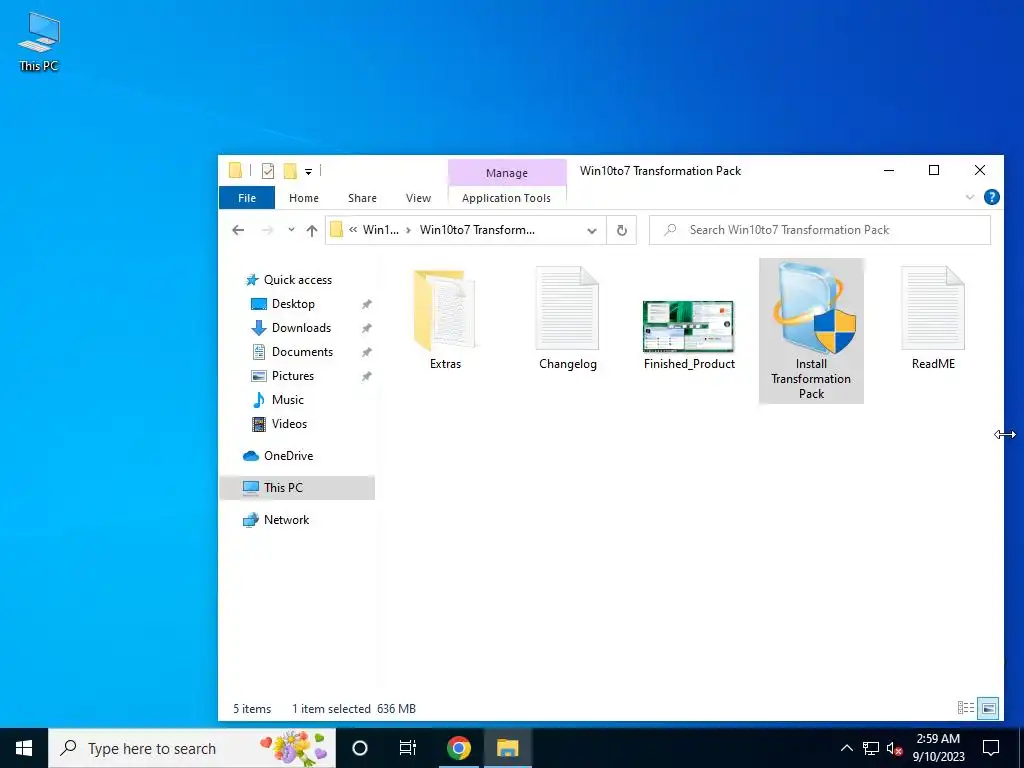The height and width of the screenshot is (768, 1024).
Task: Switch to Details view layout
Action: 966,708
